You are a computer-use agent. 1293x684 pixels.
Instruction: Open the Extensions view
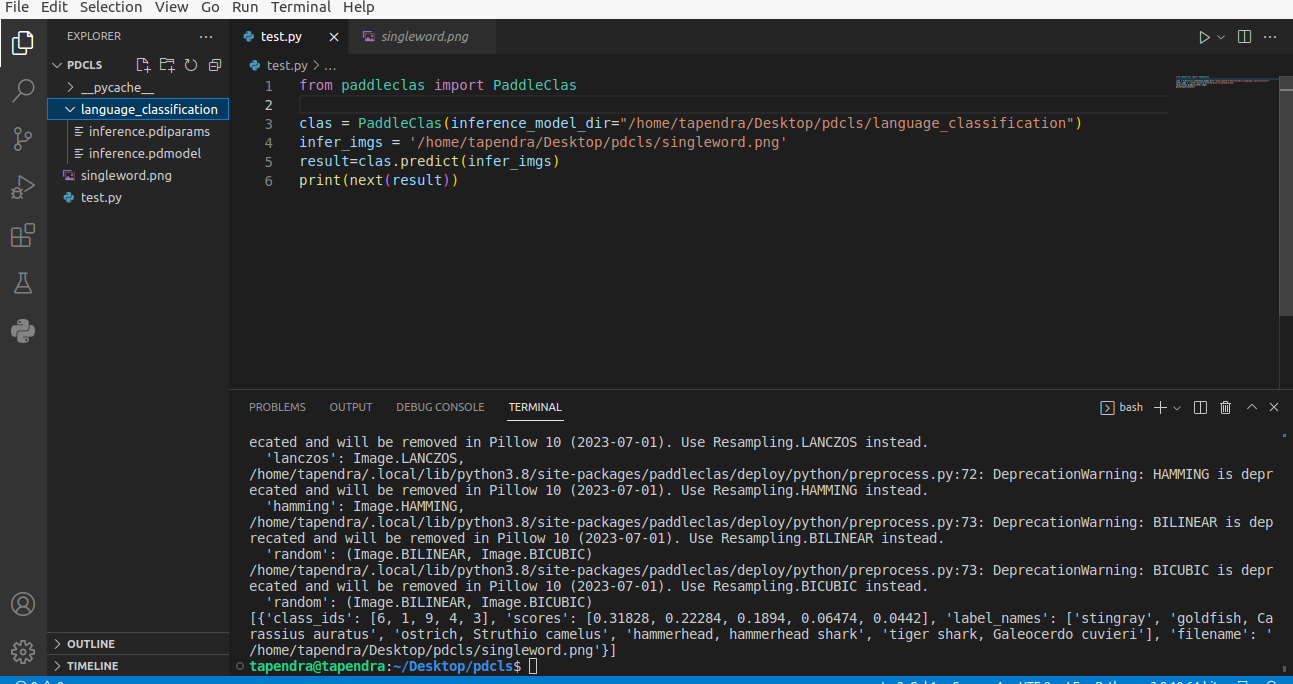(23, 235)
